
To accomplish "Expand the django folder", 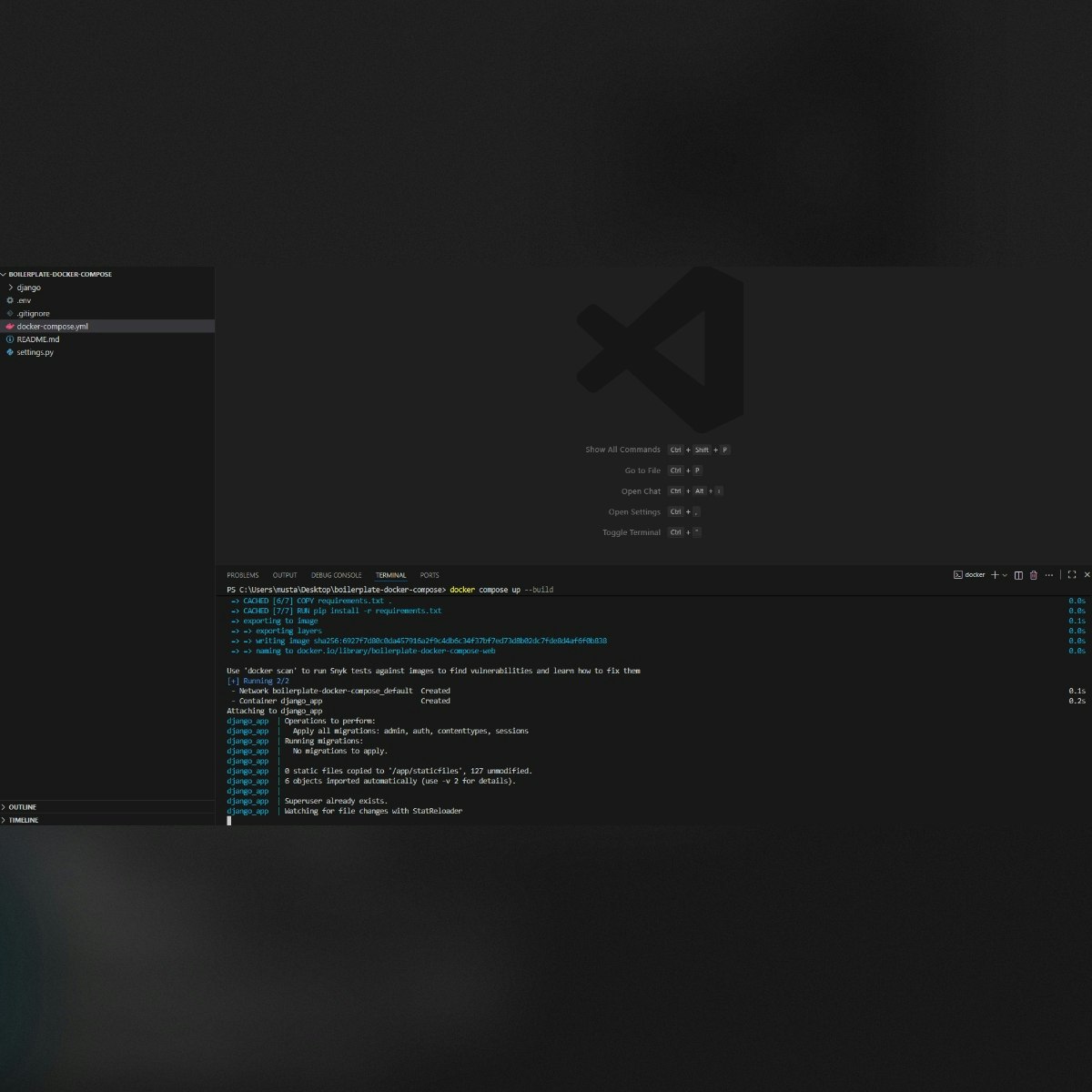I will 28,287.
